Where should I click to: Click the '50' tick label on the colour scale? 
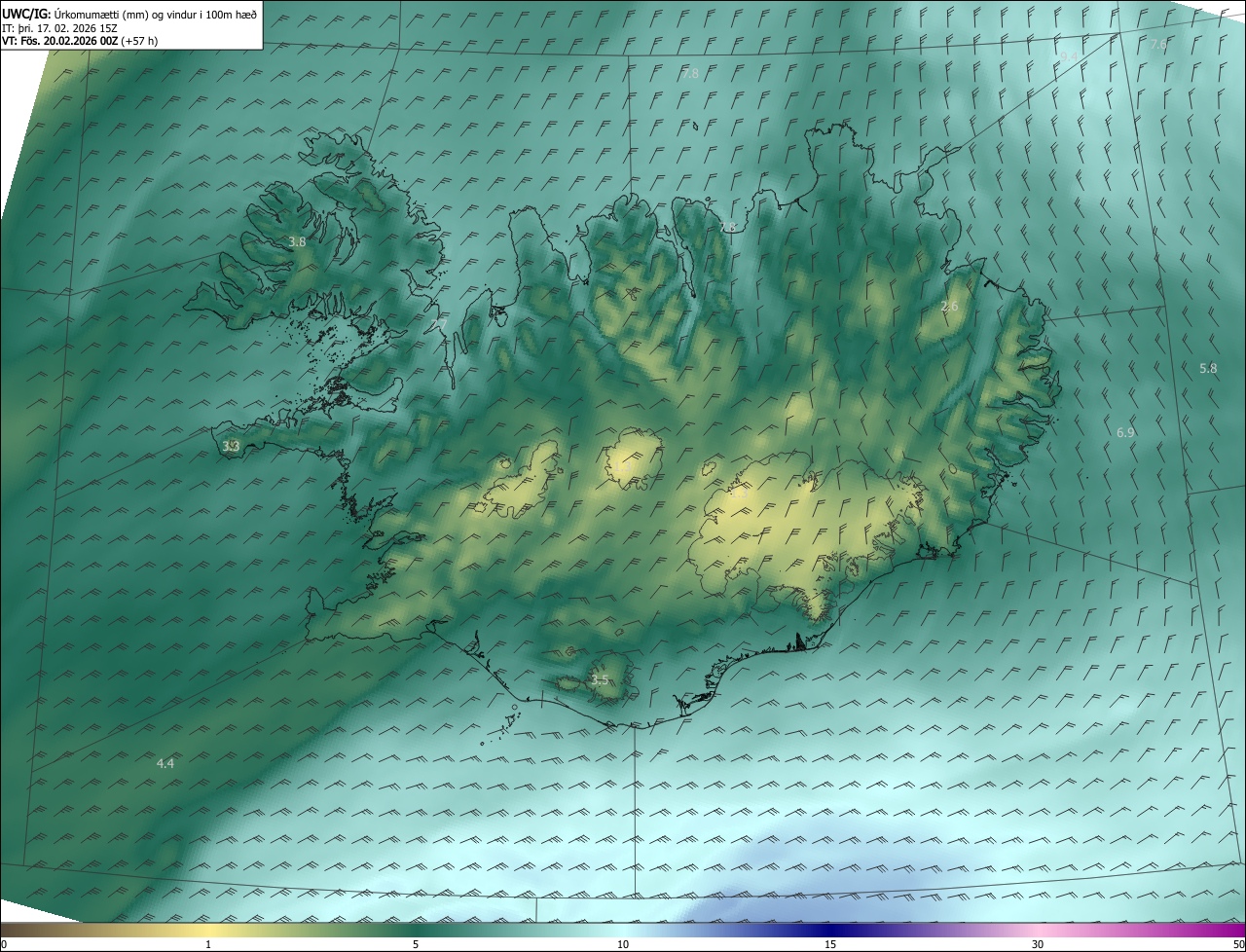(x=1238, y=944)
